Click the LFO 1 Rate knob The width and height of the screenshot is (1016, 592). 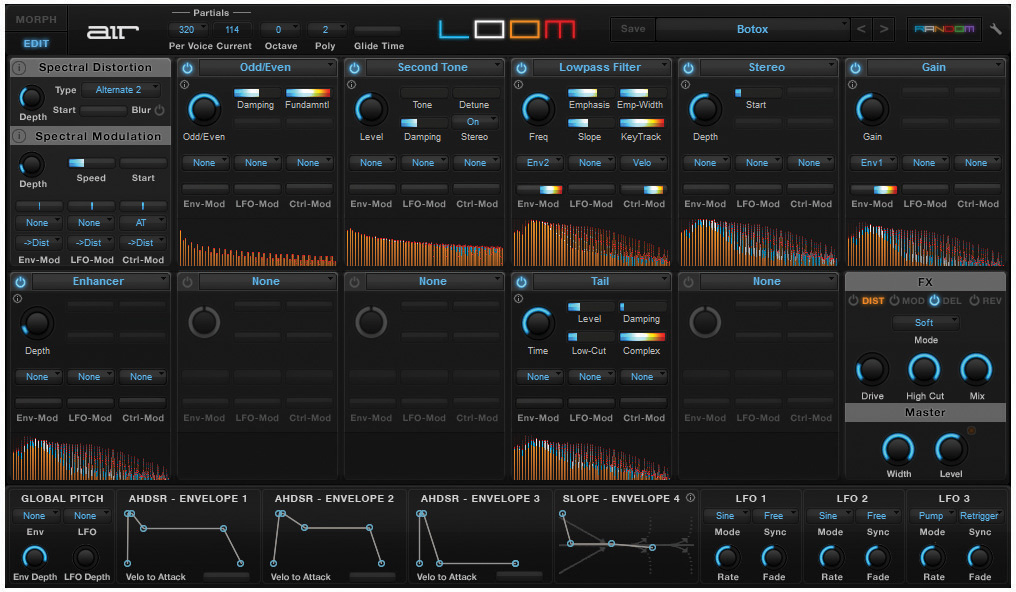click(728, 557)
